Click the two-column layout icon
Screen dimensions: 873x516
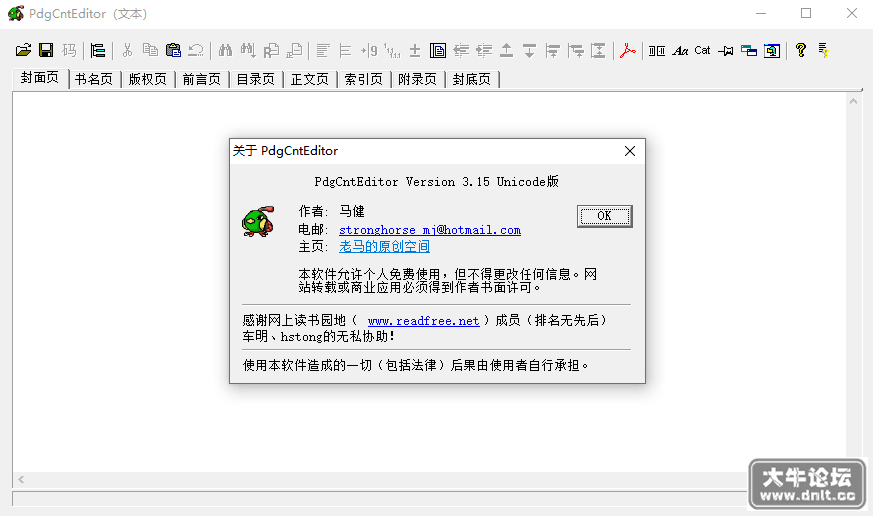point(656,50)
